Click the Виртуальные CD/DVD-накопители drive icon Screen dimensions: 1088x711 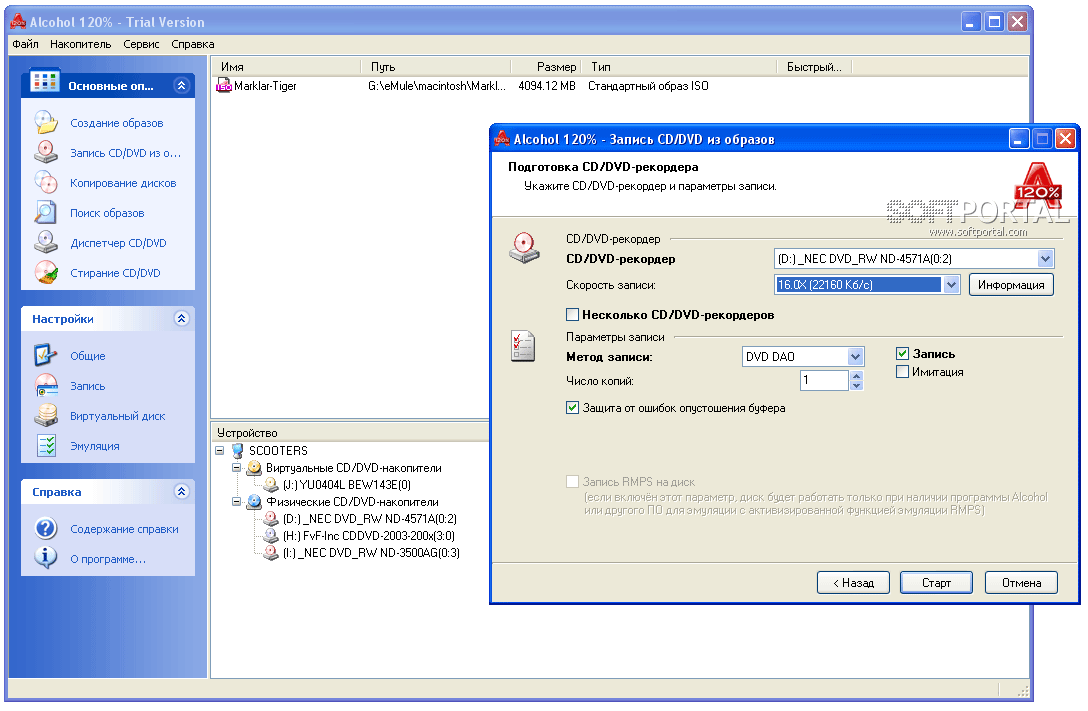254,468
